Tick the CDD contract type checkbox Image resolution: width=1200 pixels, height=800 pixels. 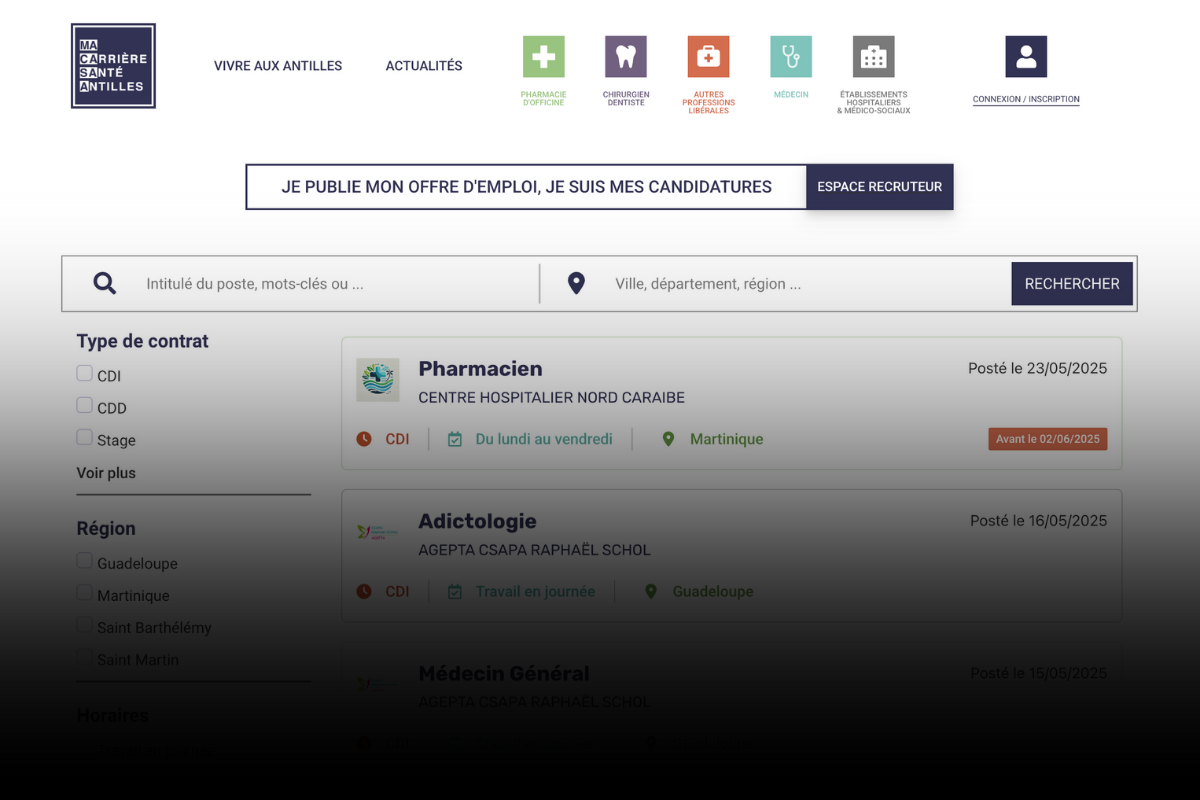(x=85, y=406)
